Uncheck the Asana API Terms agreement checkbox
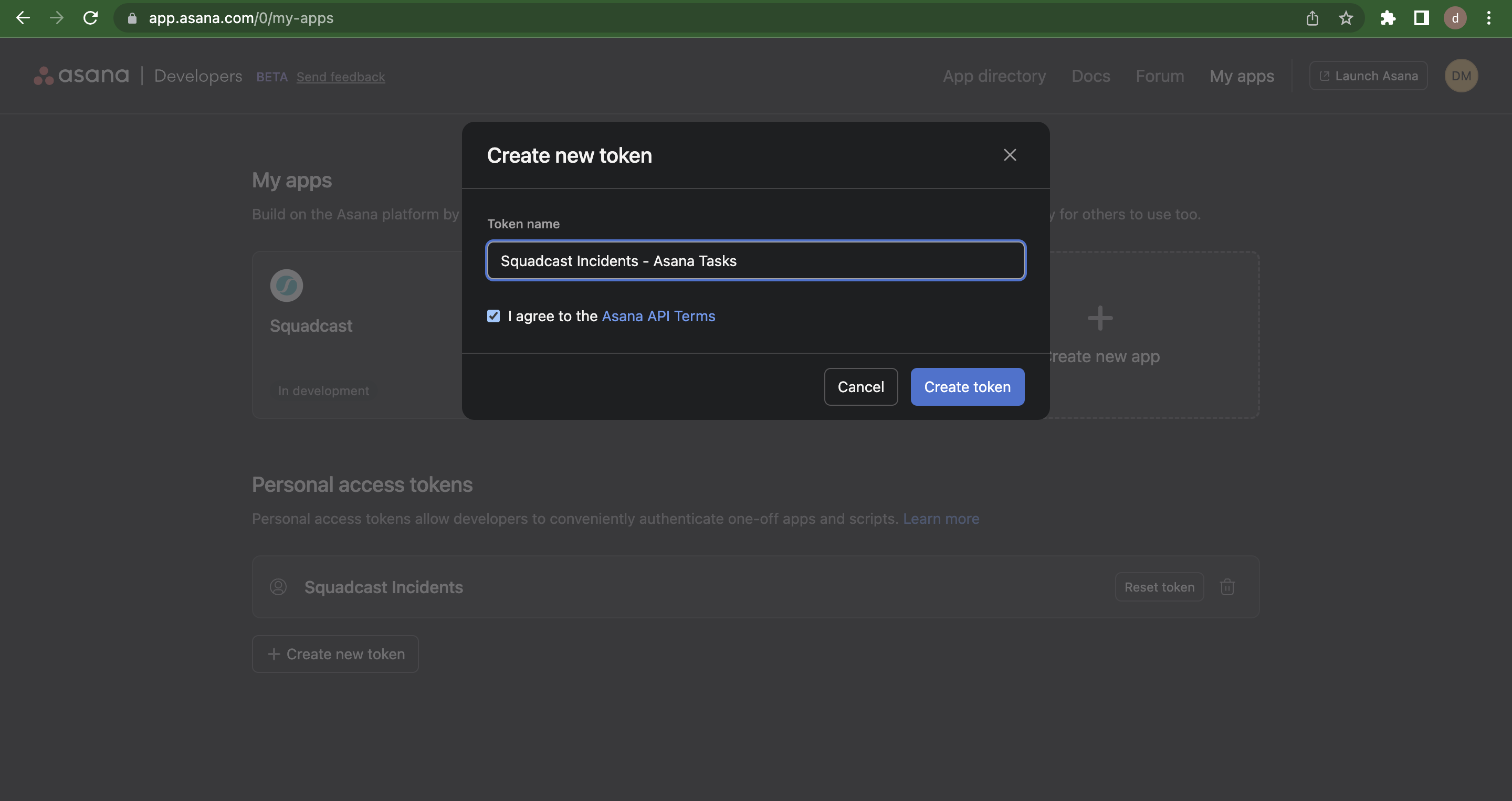 (x=493, y=317)
